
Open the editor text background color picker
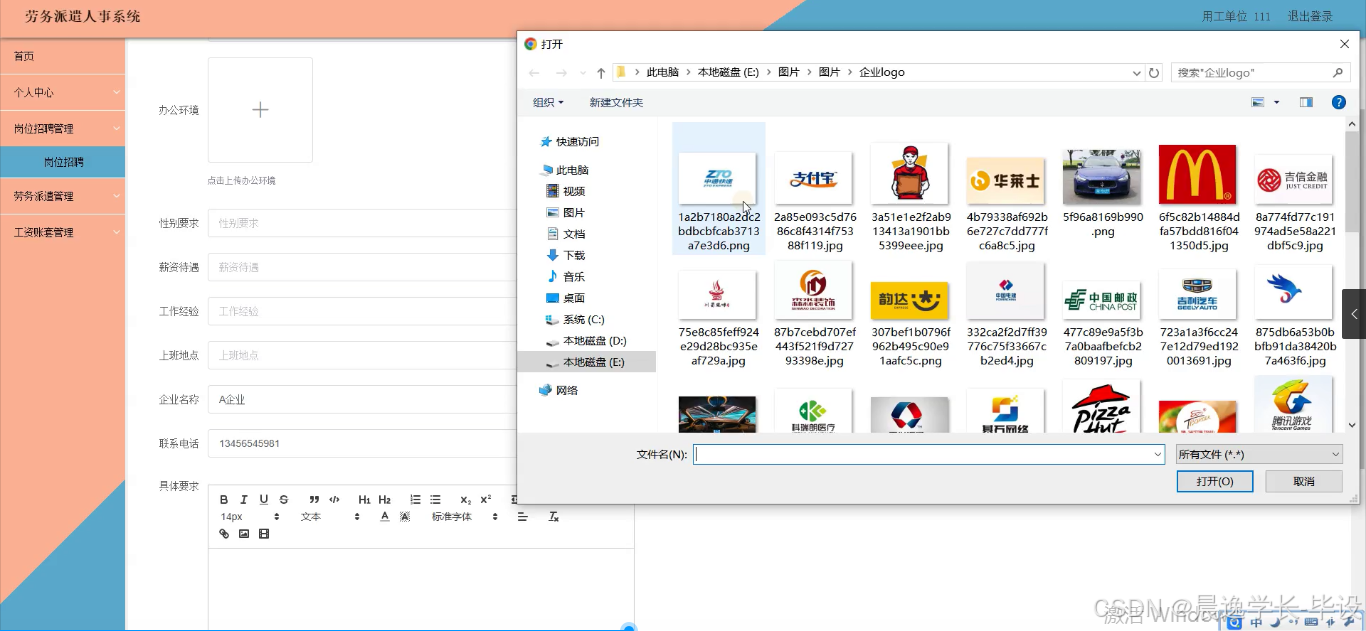point(405,517)
